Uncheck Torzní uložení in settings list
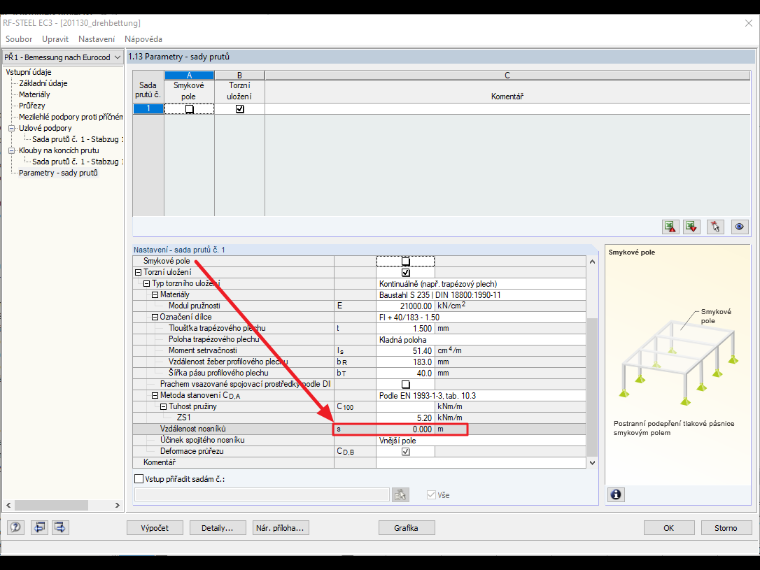Screen dimensions: 760x570 tap(406, 273)
